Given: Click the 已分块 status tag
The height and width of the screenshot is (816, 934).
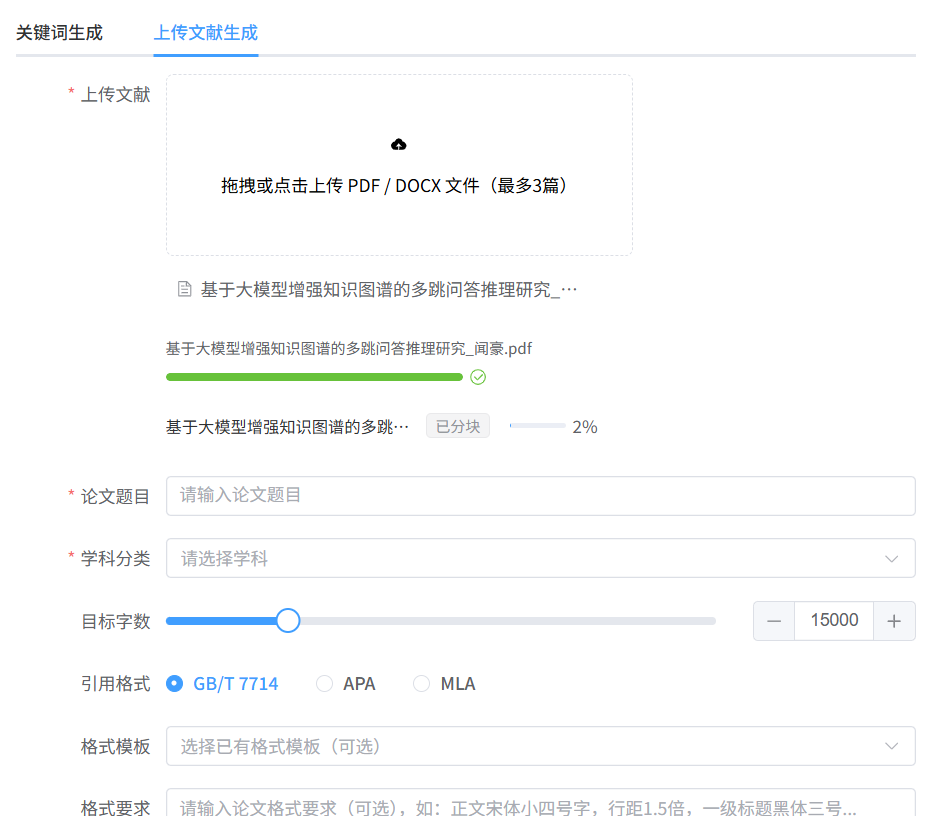Looking at the screenshot, I should [x=457, y=426].
